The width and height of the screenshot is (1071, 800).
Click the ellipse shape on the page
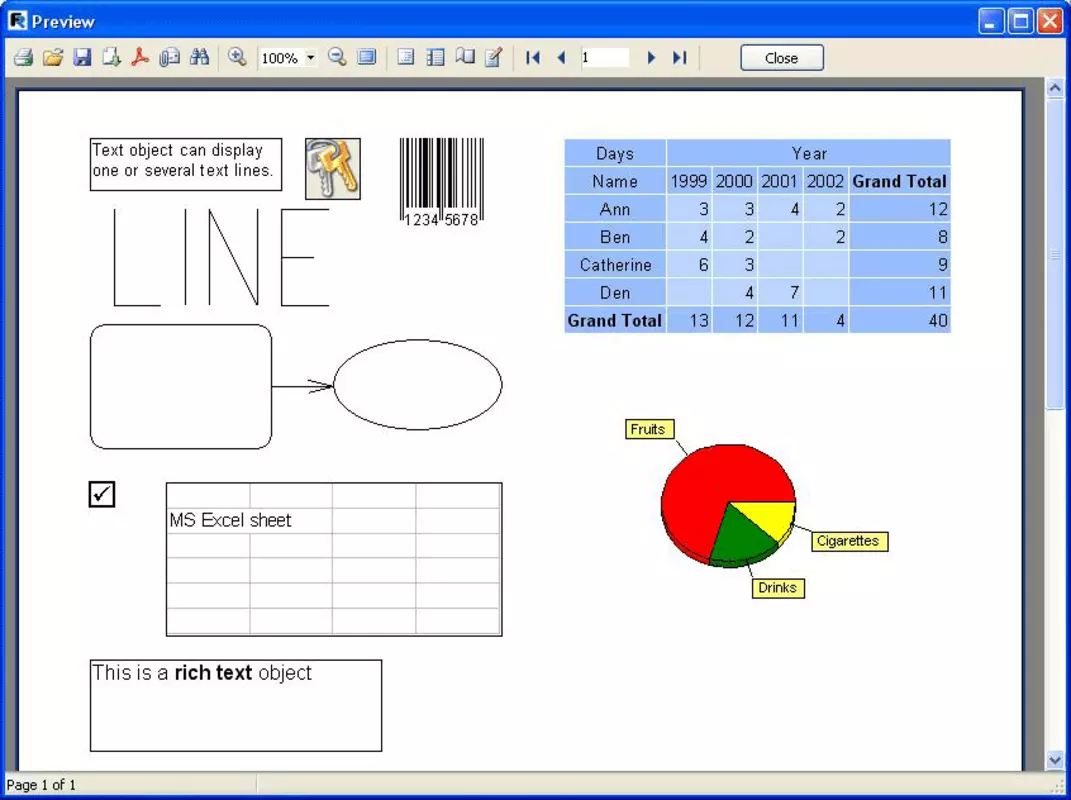pyautogui.click(x=417, y=385)
